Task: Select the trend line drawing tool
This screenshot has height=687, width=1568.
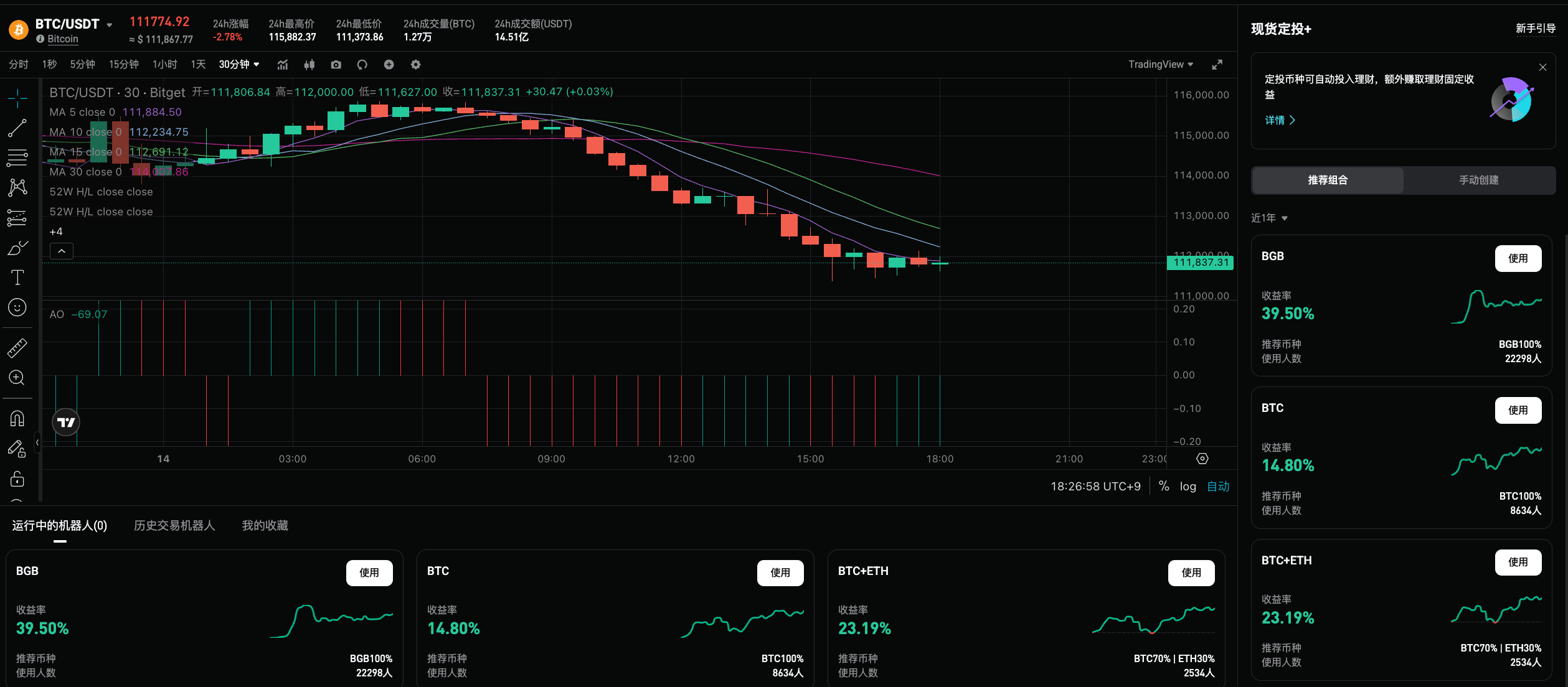Action: coord(17,128)
